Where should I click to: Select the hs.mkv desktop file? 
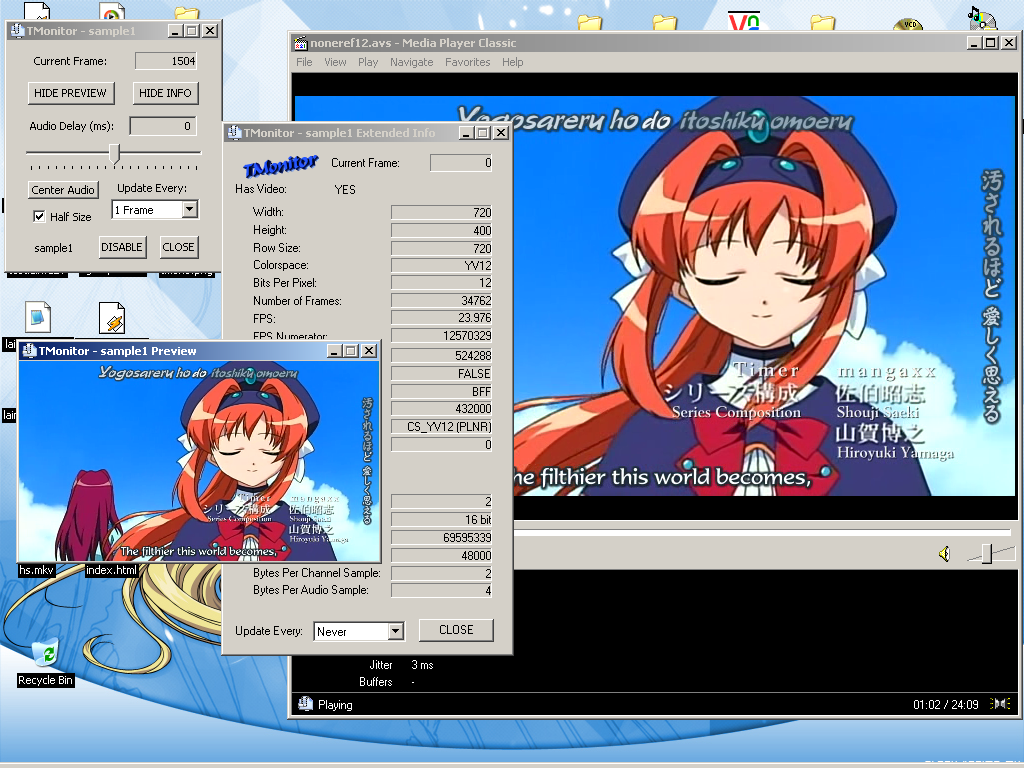(37, 569)
